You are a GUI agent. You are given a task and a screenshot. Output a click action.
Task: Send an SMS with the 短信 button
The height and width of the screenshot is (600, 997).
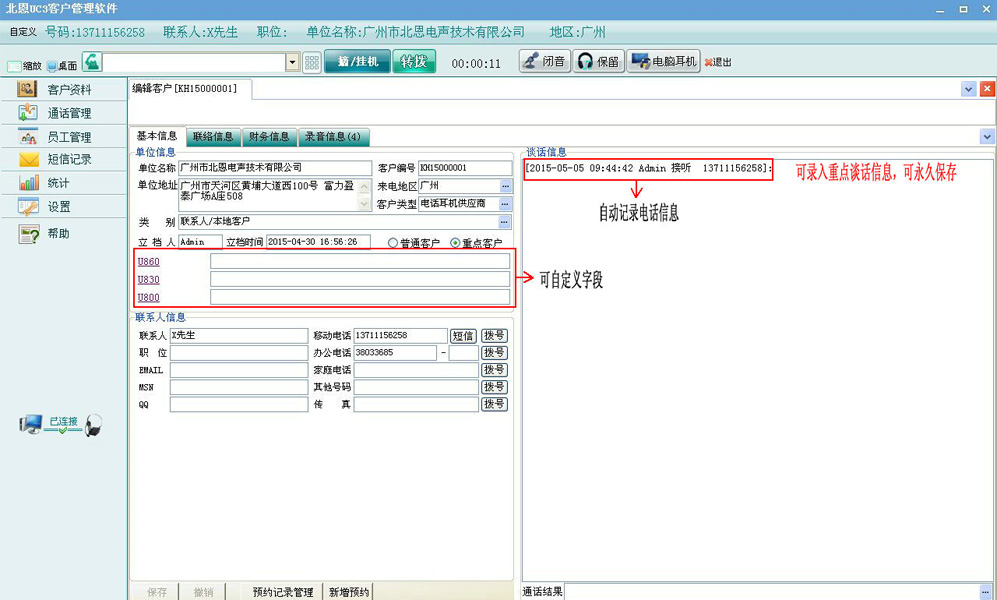463,336
